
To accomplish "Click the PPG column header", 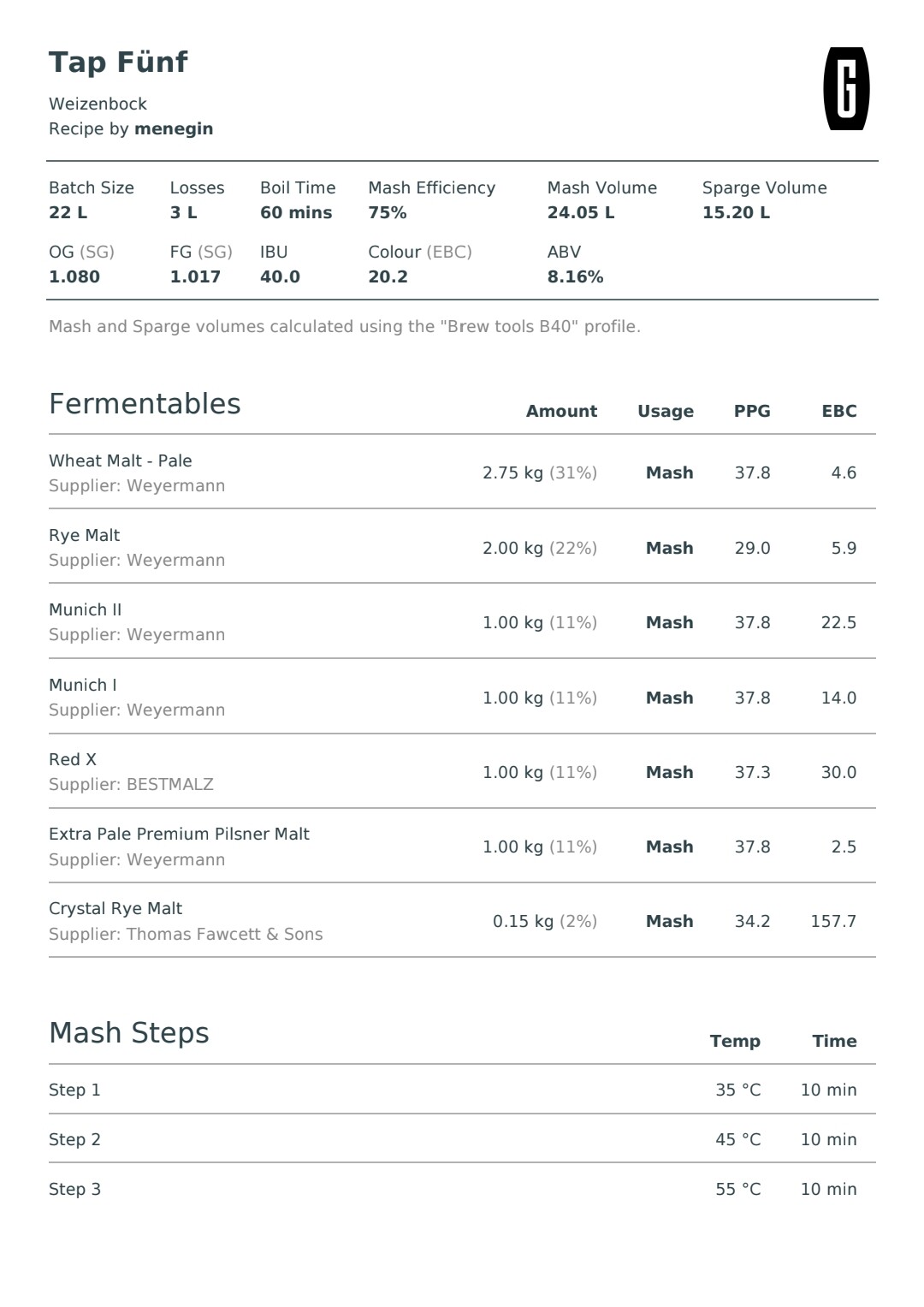I will point(752,411).
